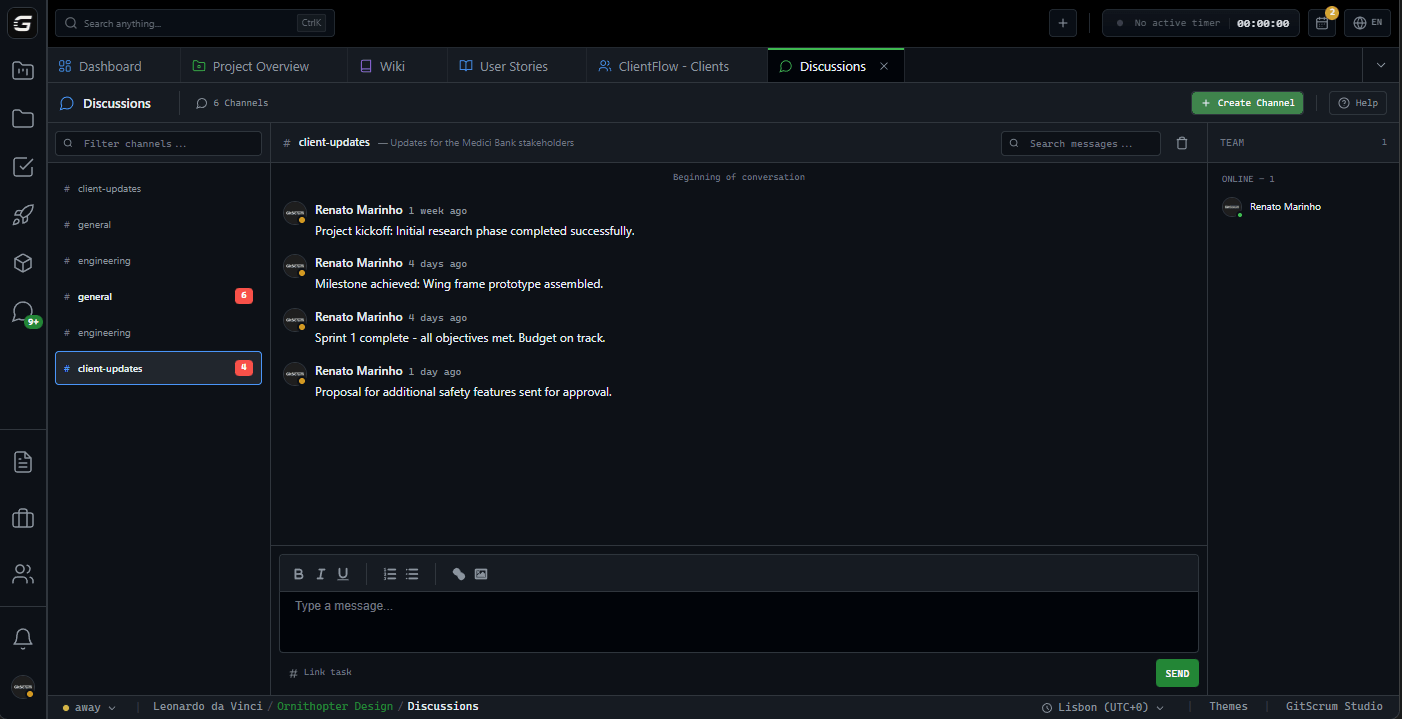
Task: Toggle bold formatting in the message editor
Action: pos(298,574)
